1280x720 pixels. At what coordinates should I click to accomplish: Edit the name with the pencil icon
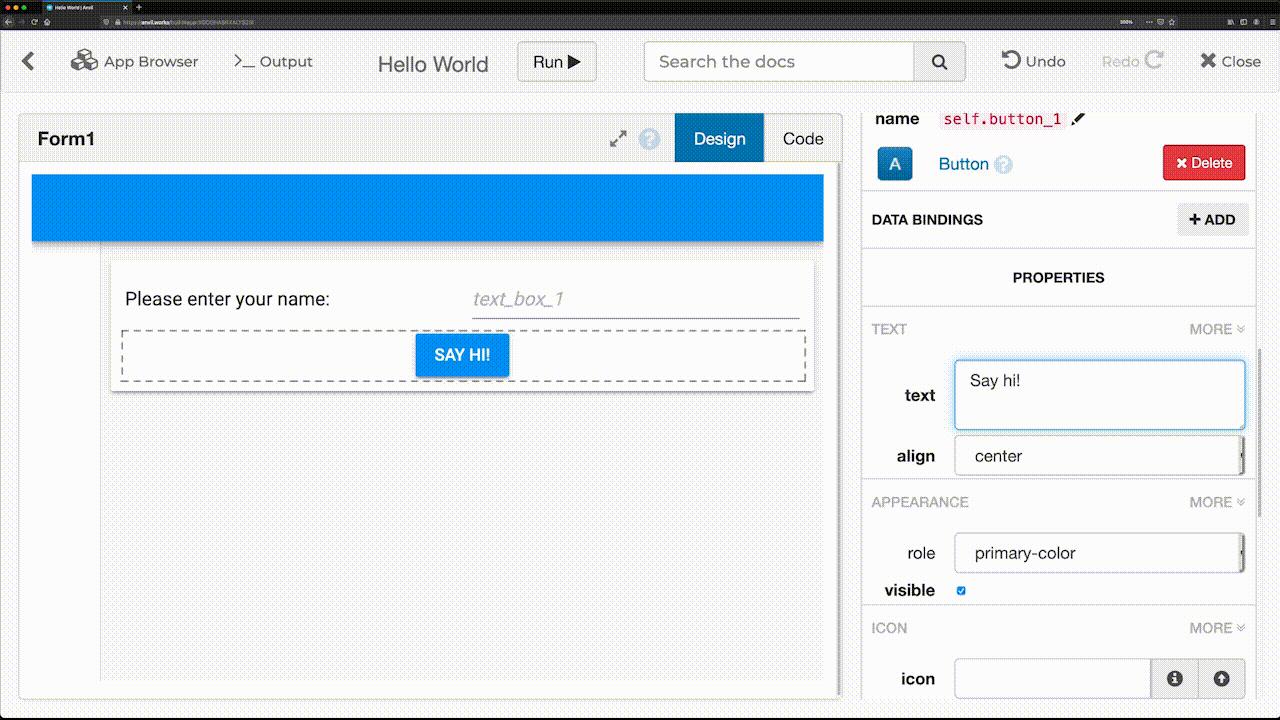pos(1077,119)
